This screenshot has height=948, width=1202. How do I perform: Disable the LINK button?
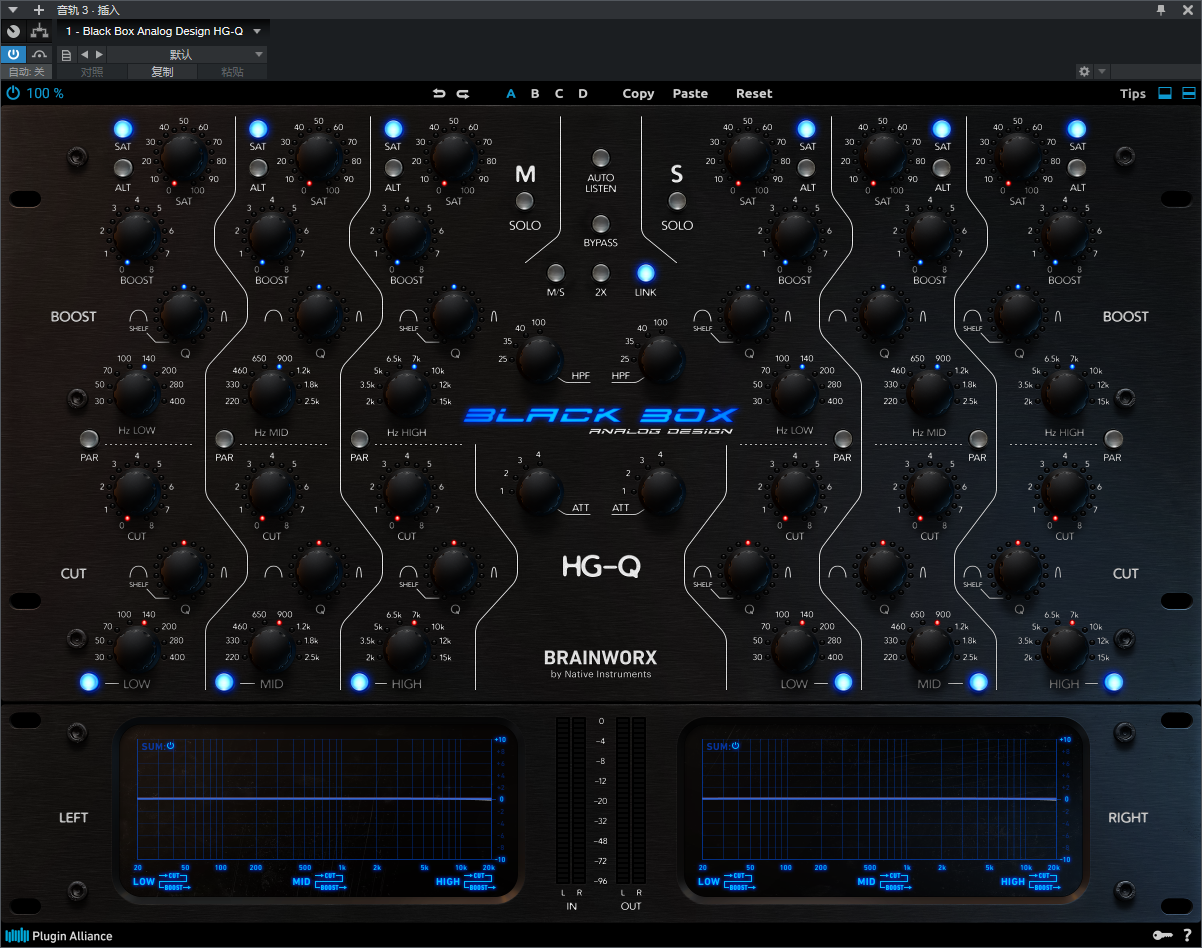(x=646, y=272)
